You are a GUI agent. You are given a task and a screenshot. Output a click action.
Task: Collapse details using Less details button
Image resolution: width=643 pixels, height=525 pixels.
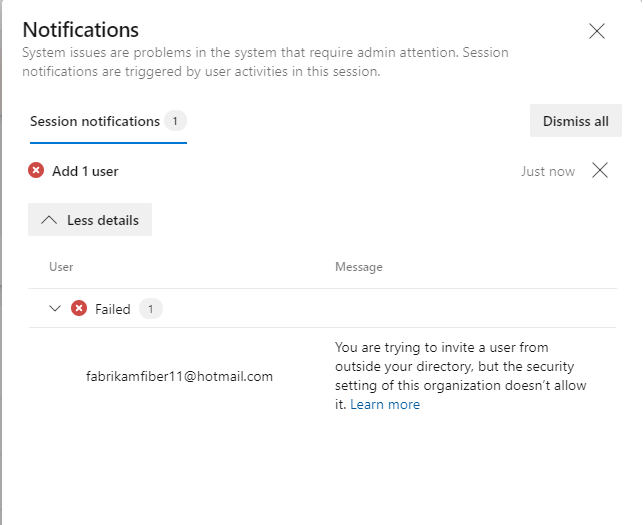click(x=90, y=220)
